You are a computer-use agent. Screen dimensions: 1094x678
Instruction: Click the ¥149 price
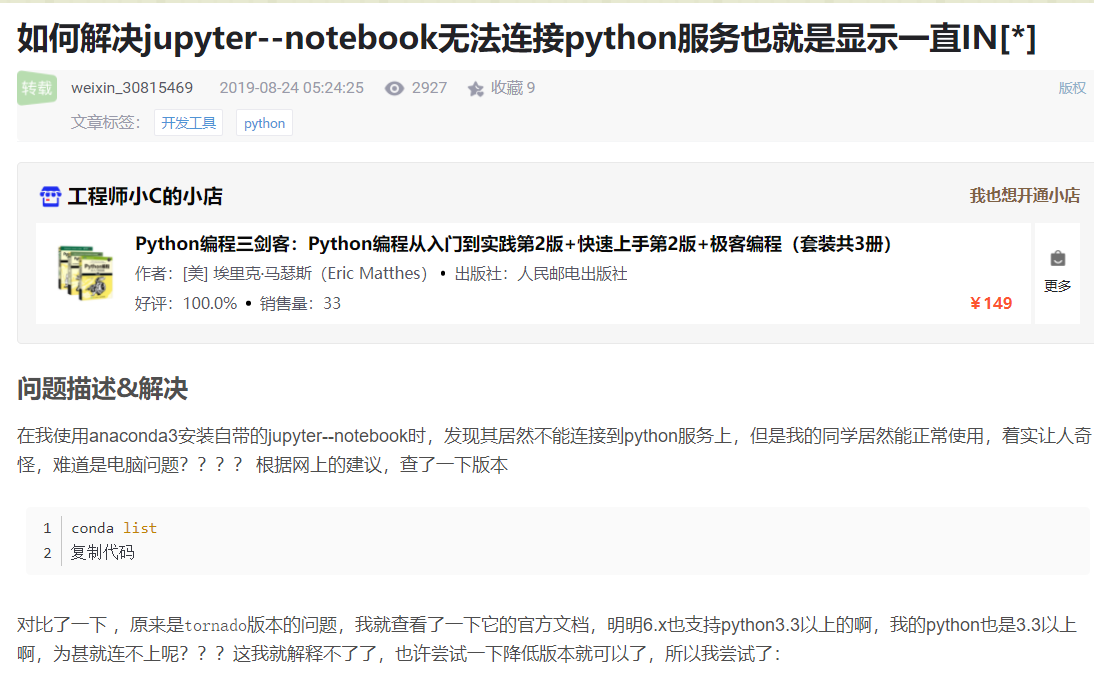pyautogui.click(x=990, y=303)
